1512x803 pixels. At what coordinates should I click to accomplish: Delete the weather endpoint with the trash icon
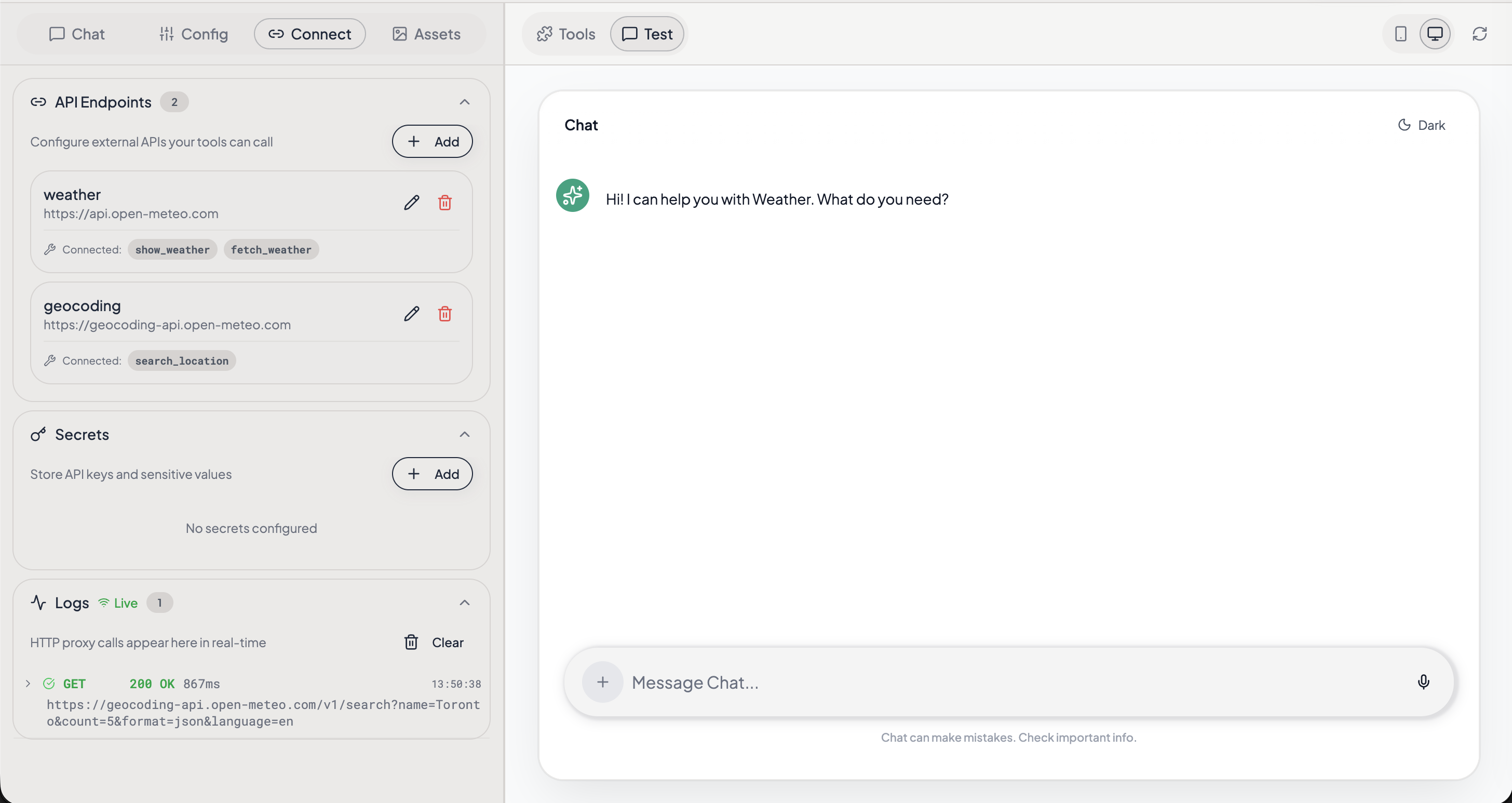click(x=445, y=203)
